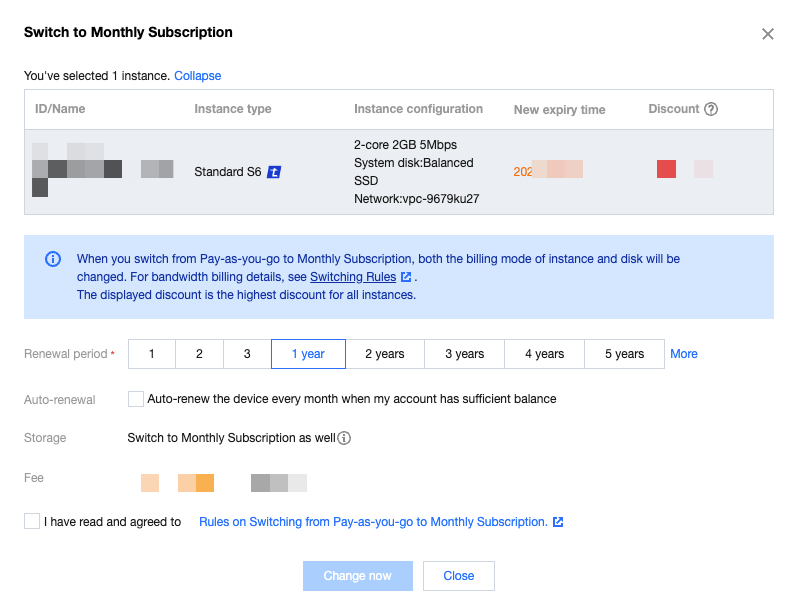Click the external-link icon after the agreement rules
The height and width of the screenshot is (615, 798).
558,522
